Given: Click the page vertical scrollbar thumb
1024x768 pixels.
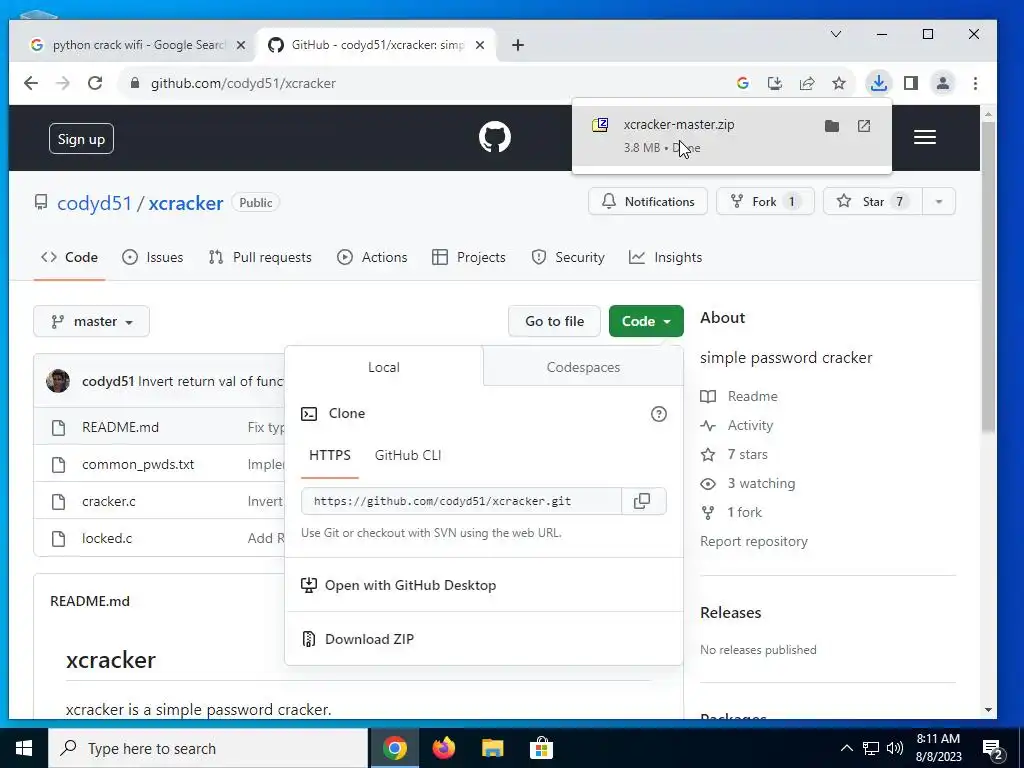Looking at the screenshot, I should click(988, 276).
